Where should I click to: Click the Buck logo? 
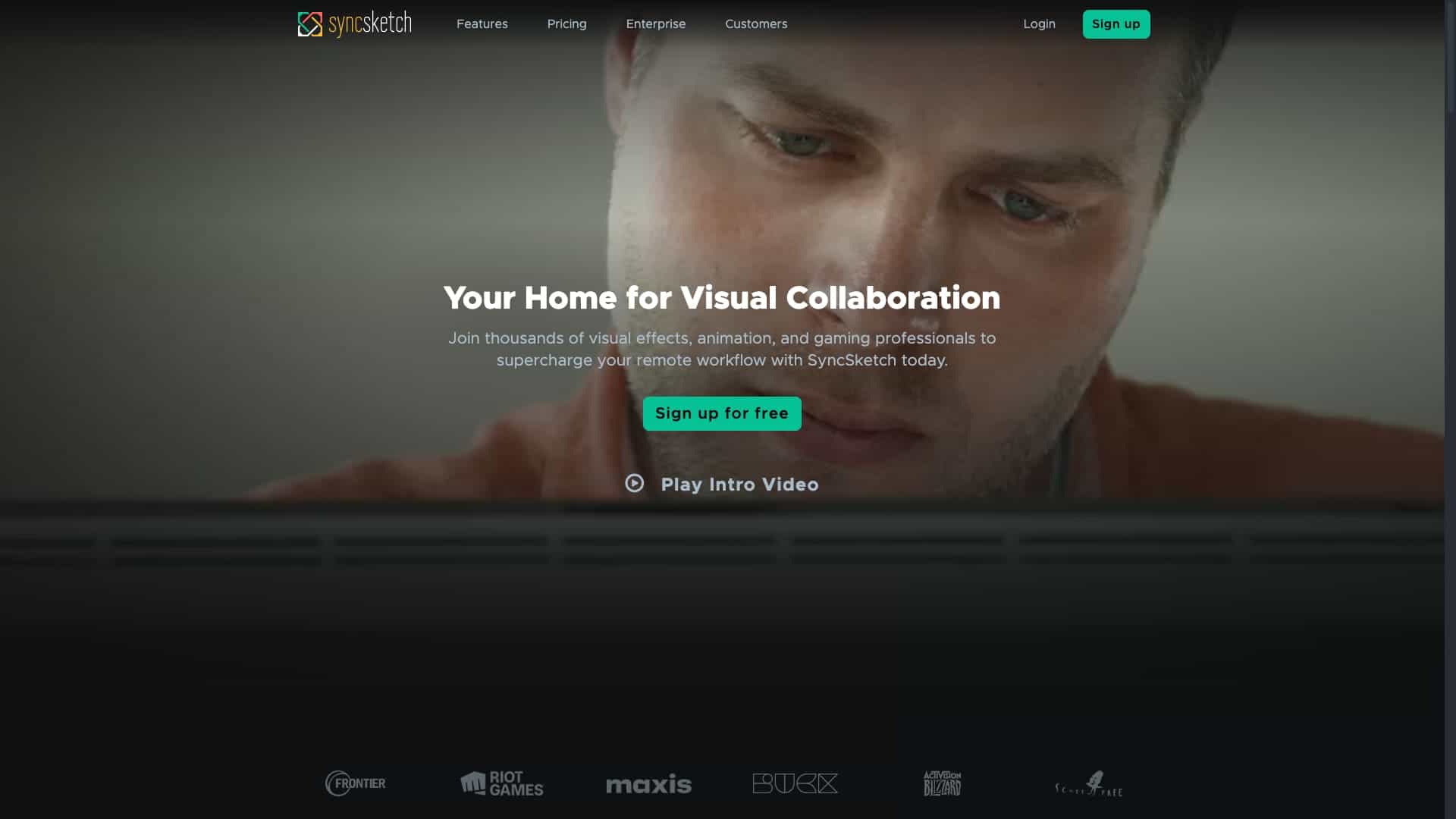click(x=795, y=783)
